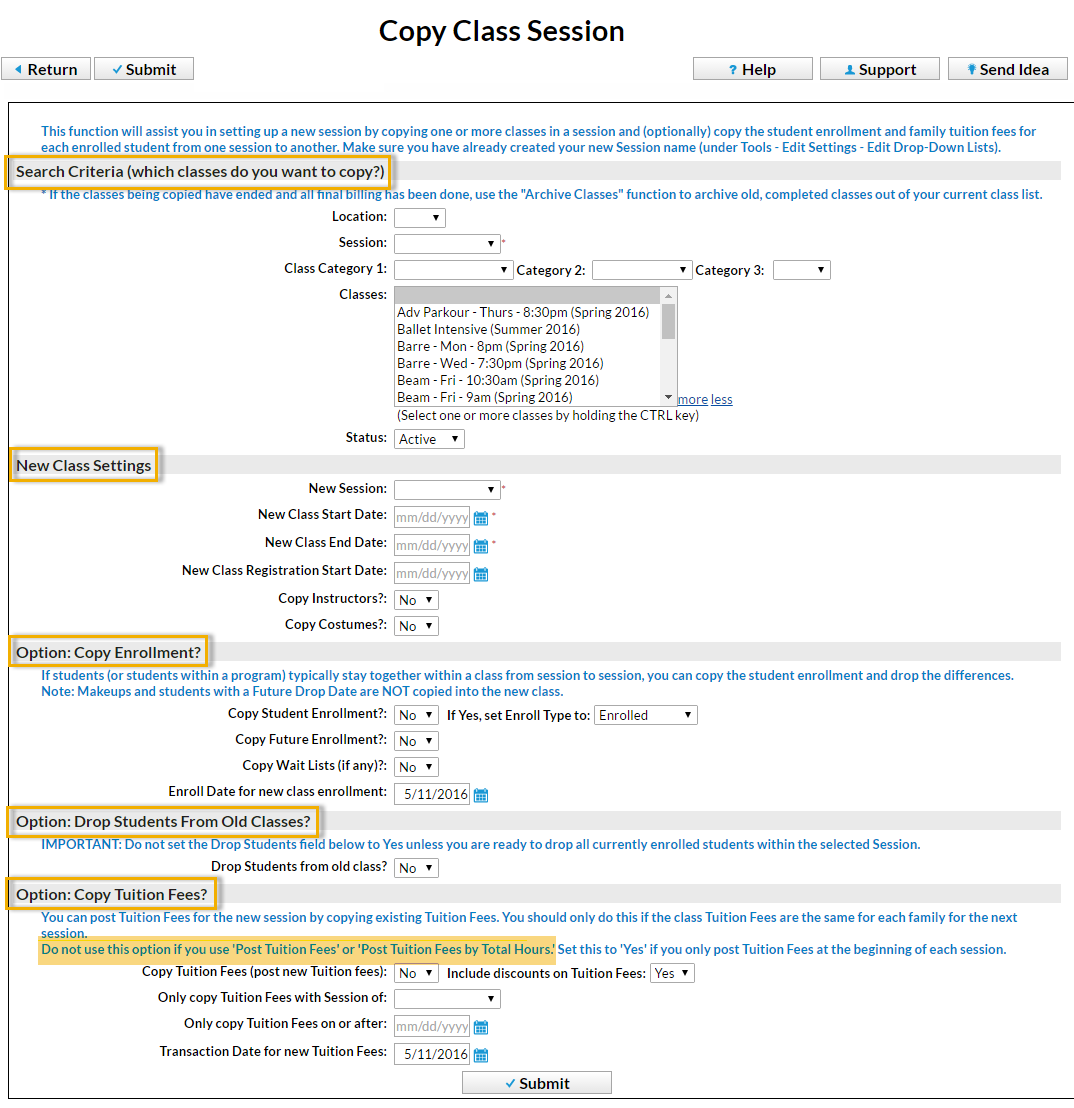
Task: Open Include discounts on Tuition Fees dropdown
Action: (x=672, y=973)
